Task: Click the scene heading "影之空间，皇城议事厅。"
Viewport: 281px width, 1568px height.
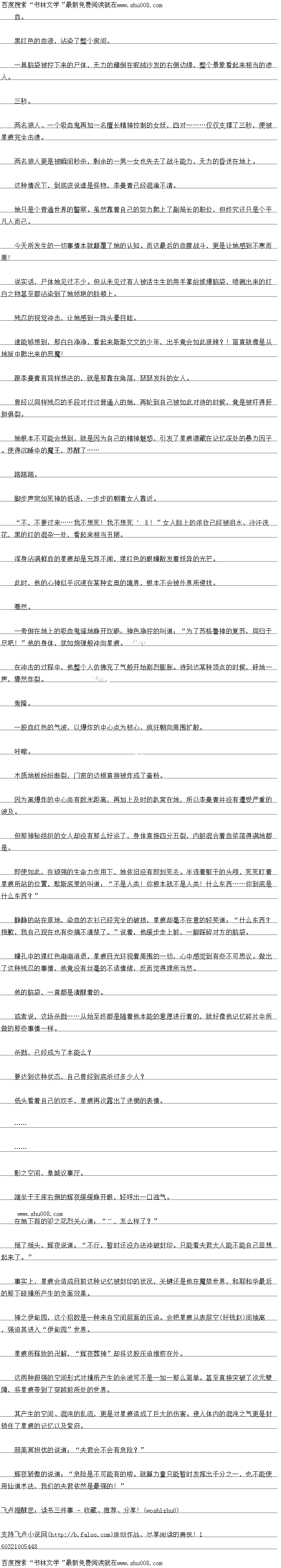Action: 49,1172
